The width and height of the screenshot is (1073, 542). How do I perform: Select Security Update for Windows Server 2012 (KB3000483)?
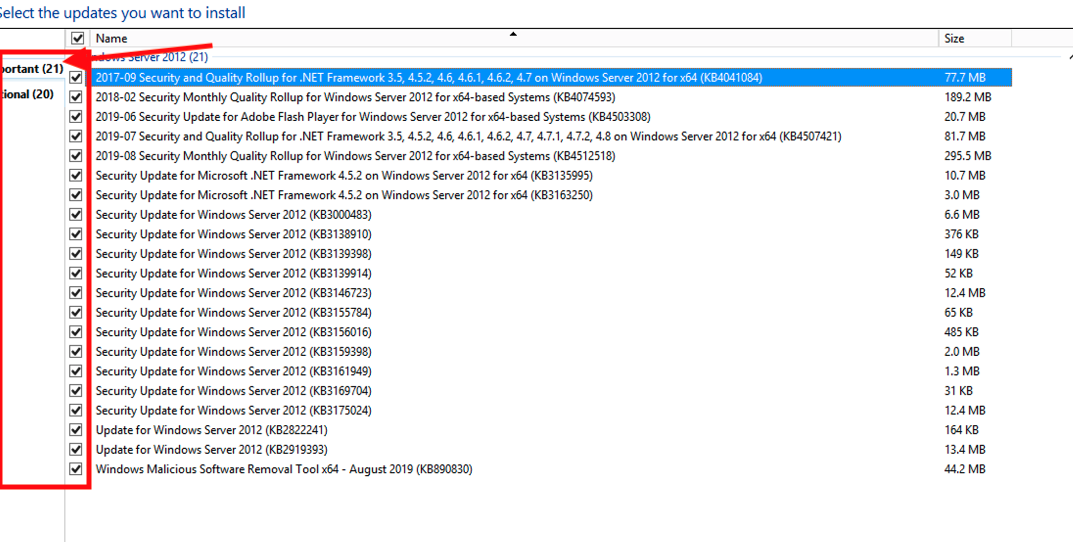click(x=233, y=215)
